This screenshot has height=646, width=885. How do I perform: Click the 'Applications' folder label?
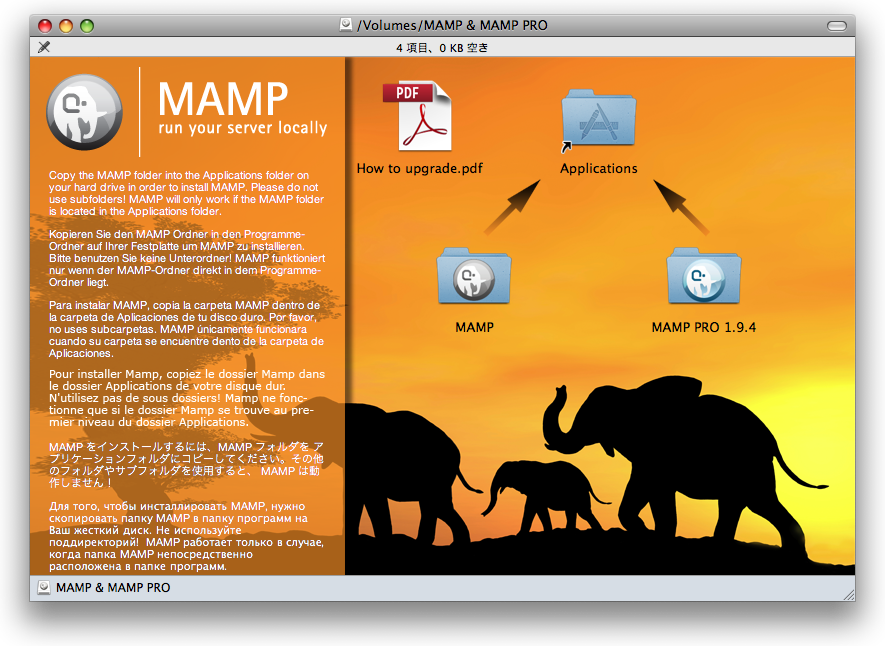click(x=599, y=168)
